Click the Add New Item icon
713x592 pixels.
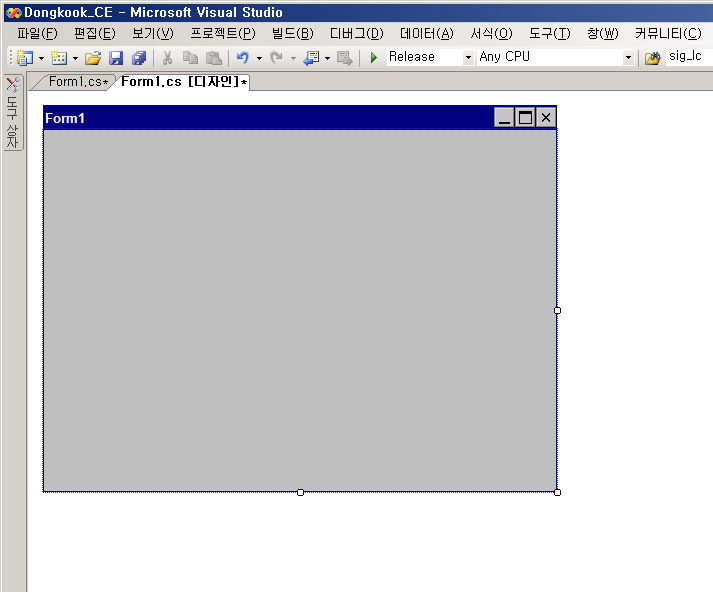click(x=59, y=58)
